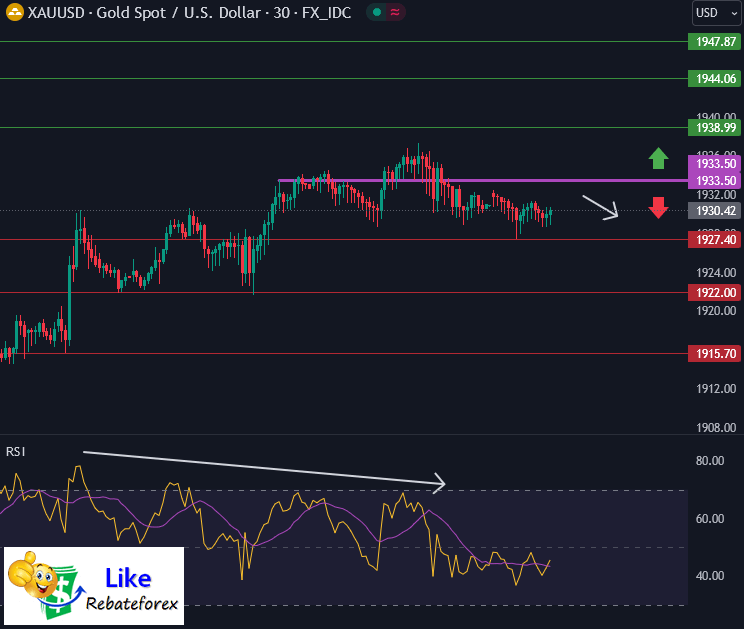This screenshot has height=629, width=744.
Task: Select the red 1927.40 price label
Action: 715,240
